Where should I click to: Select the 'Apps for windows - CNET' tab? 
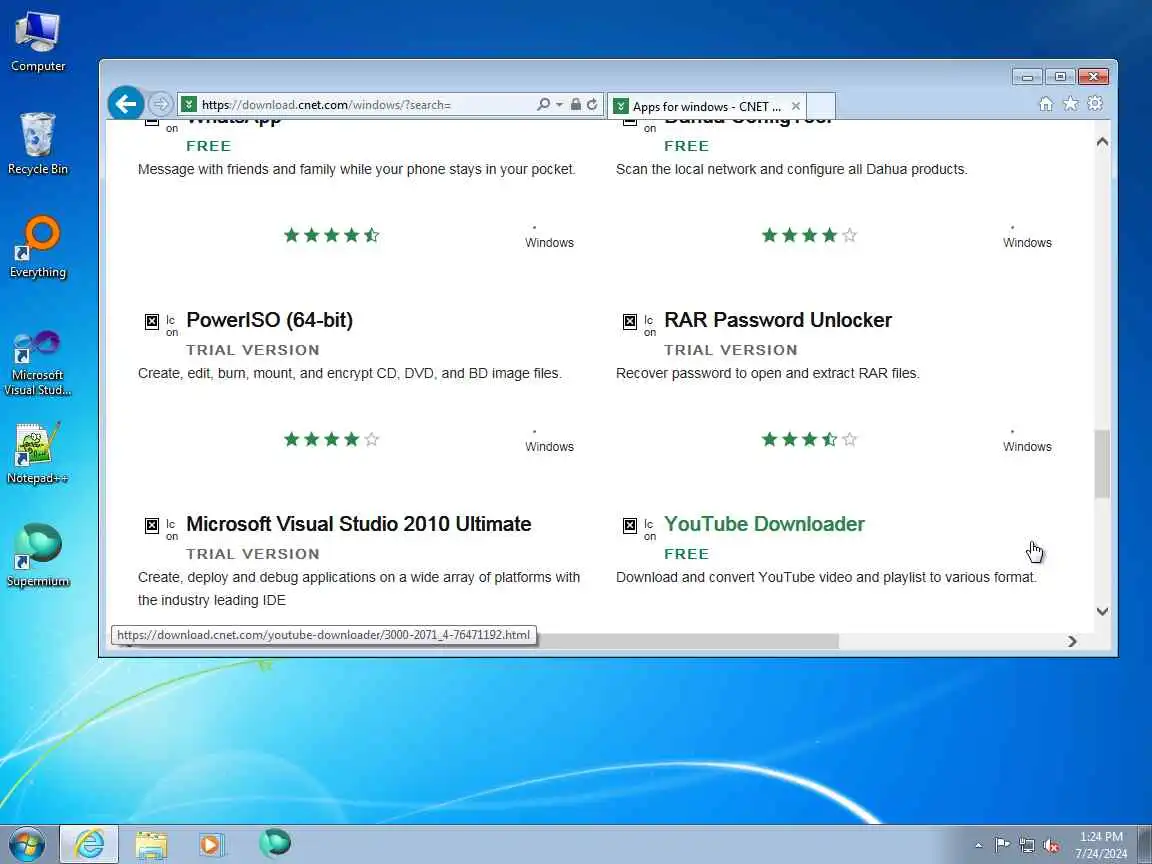706,107
